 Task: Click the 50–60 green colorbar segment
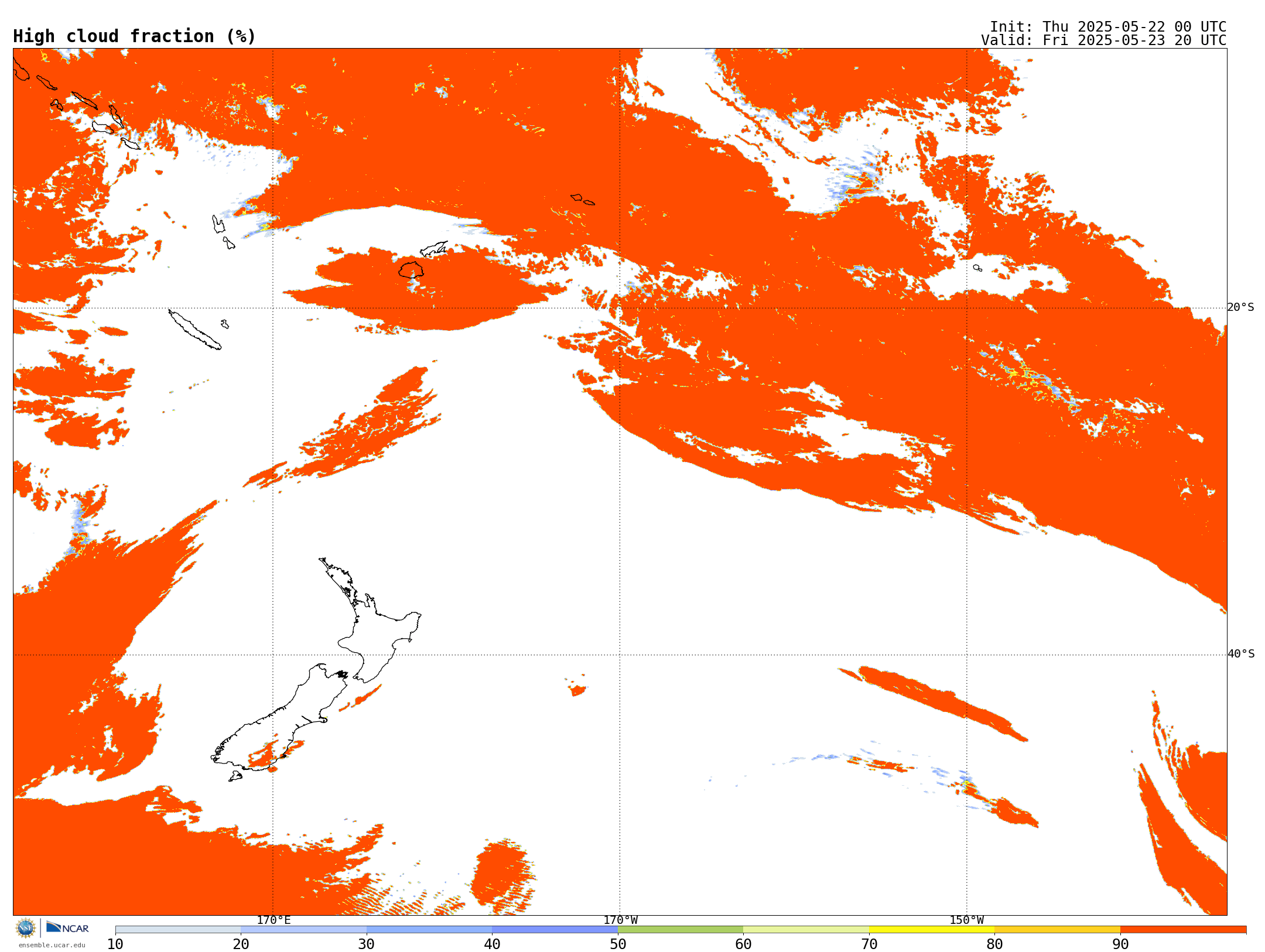point(681,929)
